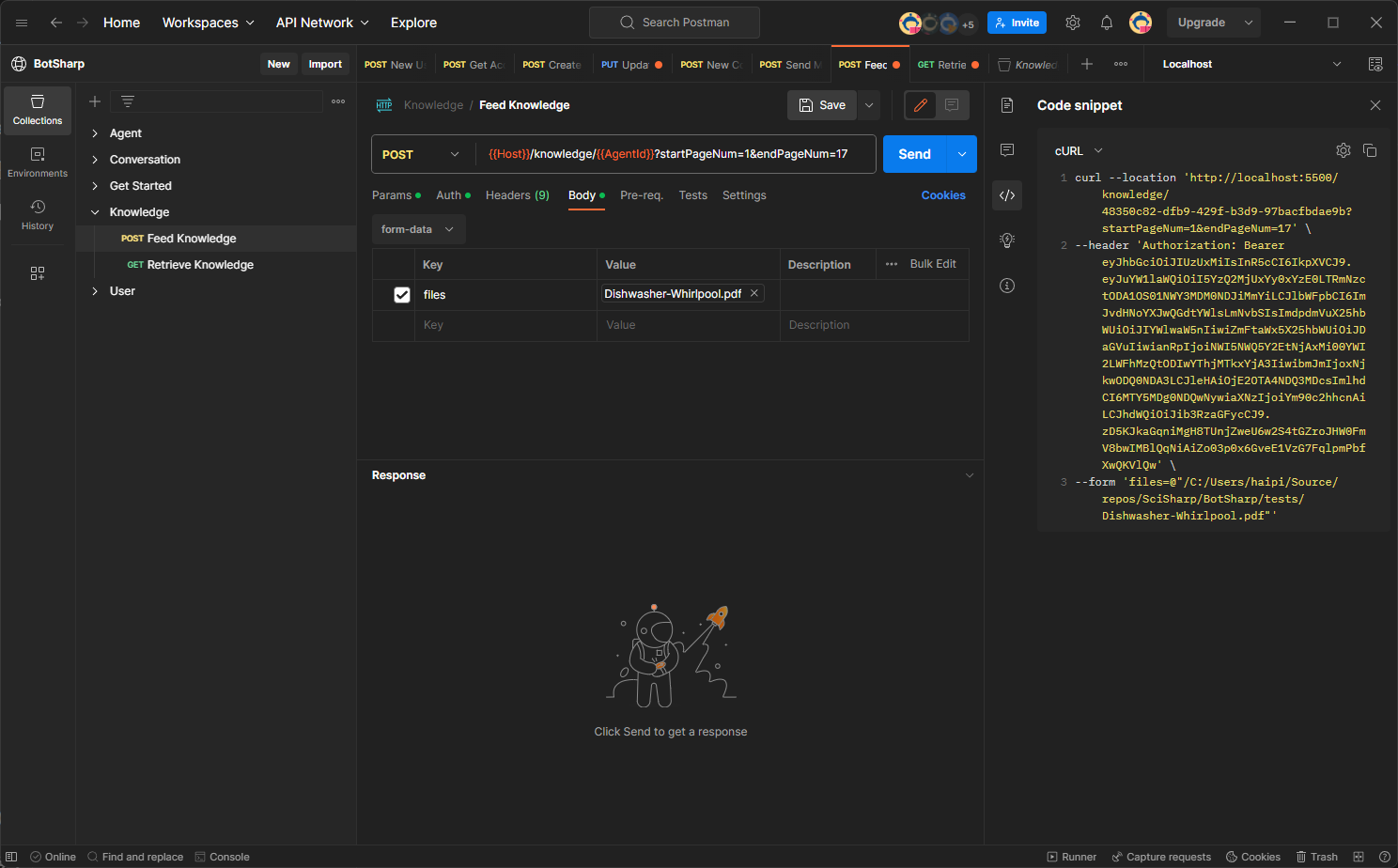Viewport: 1398px width, 868px height.
Task: Switch to the Tests tab
Action: coord(693,195)
